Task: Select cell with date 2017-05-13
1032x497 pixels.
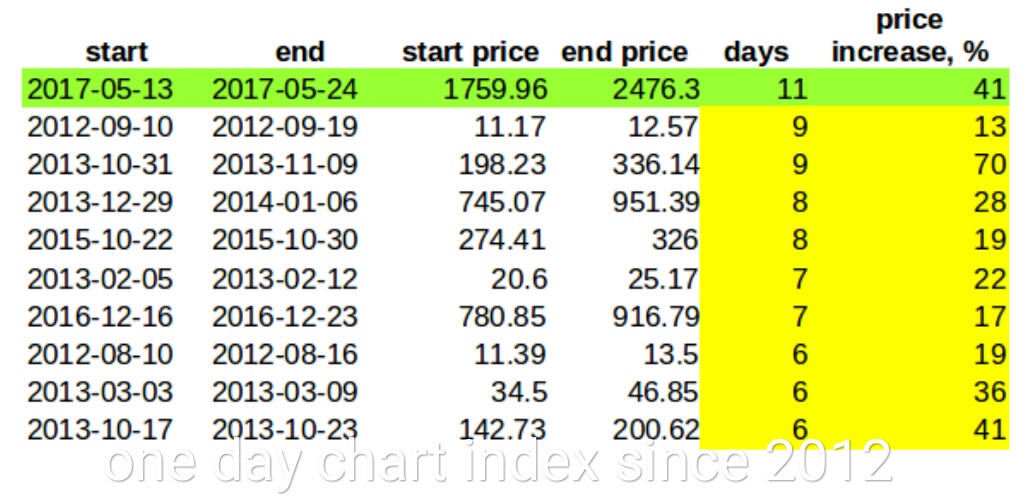Action: click(x=99, y=89)
